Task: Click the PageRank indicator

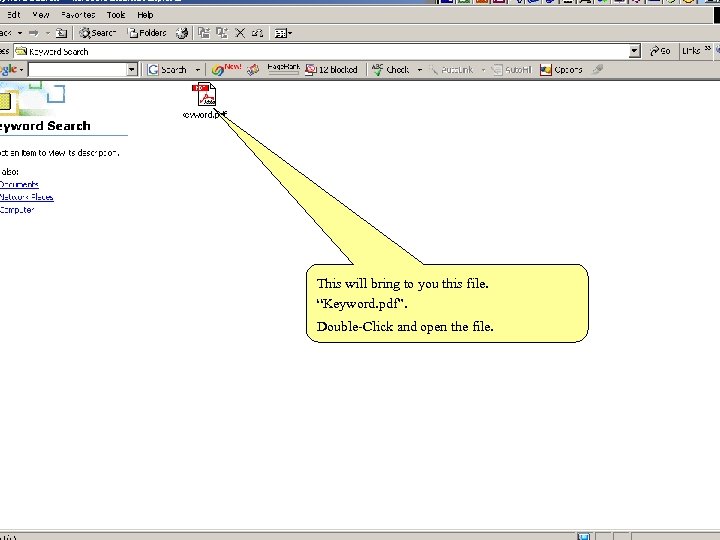Action: coord(283,69)
